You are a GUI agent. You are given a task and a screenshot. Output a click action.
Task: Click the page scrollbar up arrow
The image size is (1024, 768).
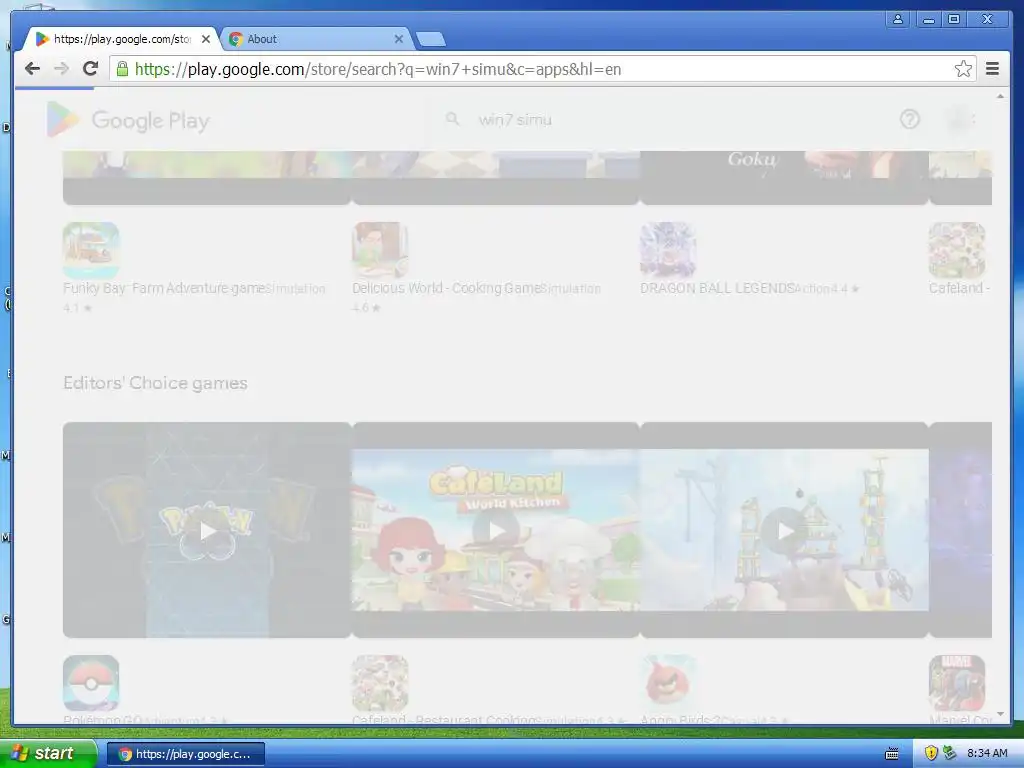[1000, 97]
